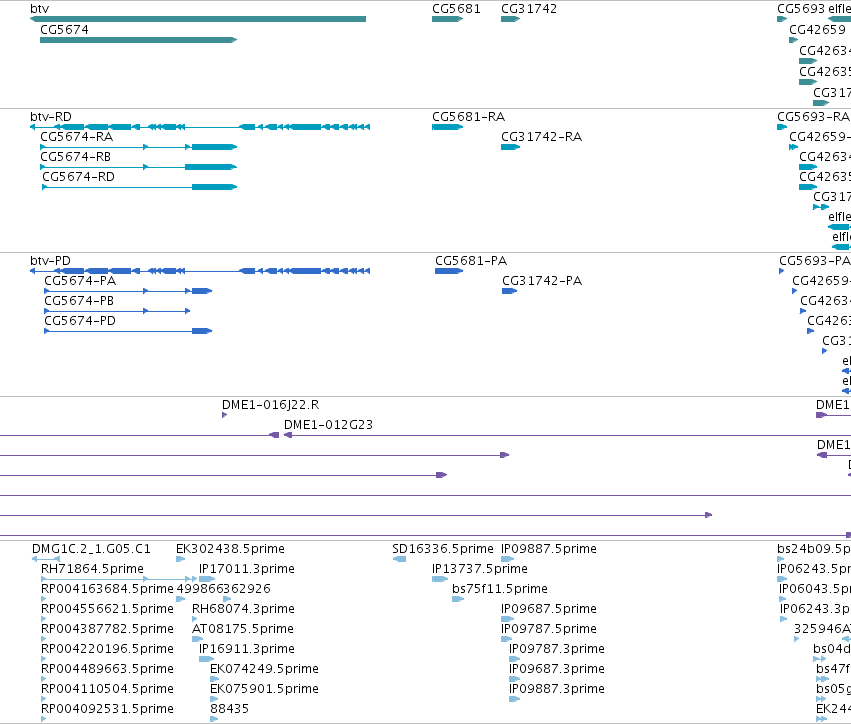
Task: Click the SD16336.5prime EST label
Action: [x=443, y=549]
